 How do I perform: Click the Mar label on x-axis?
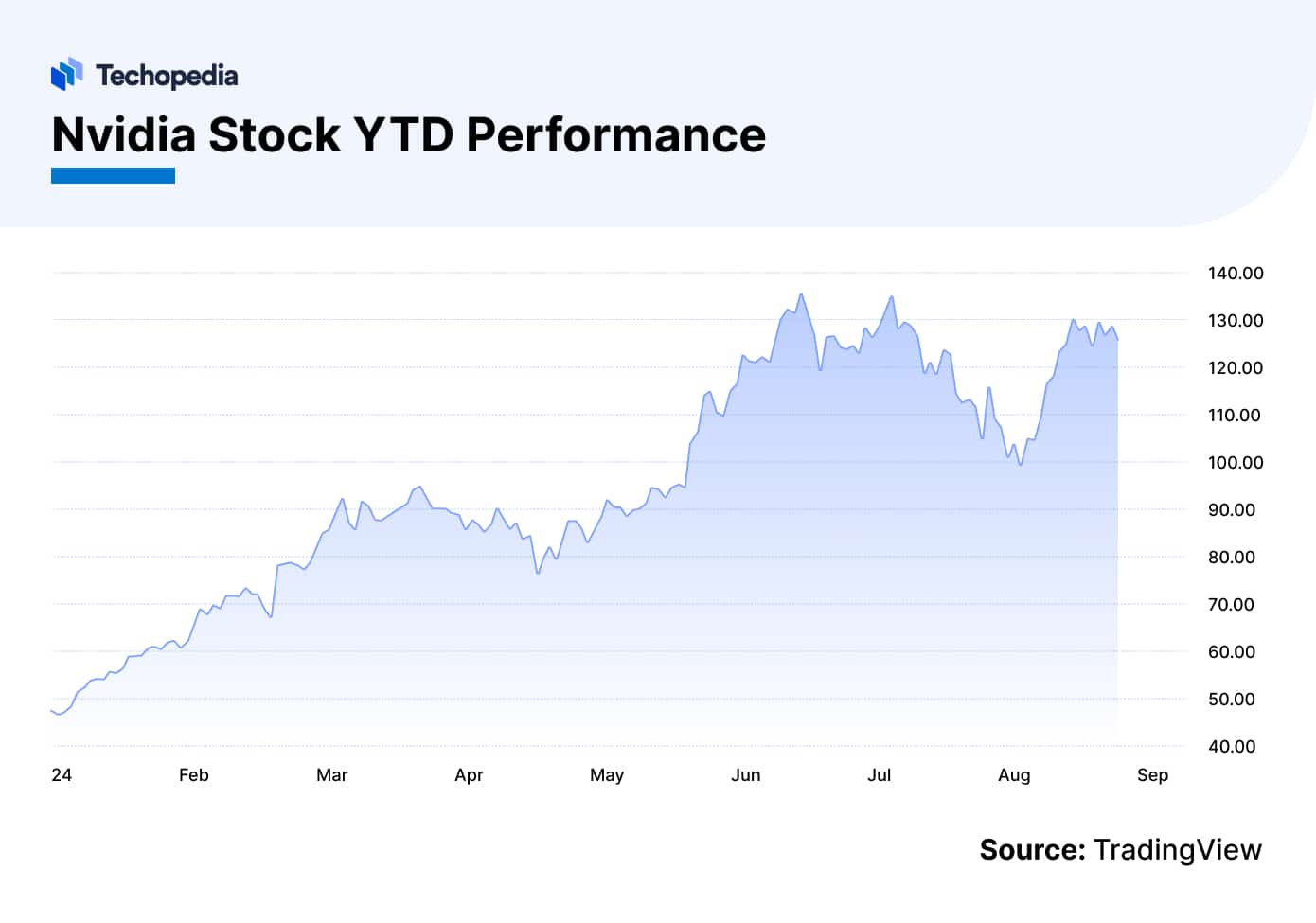pos(331,774)
